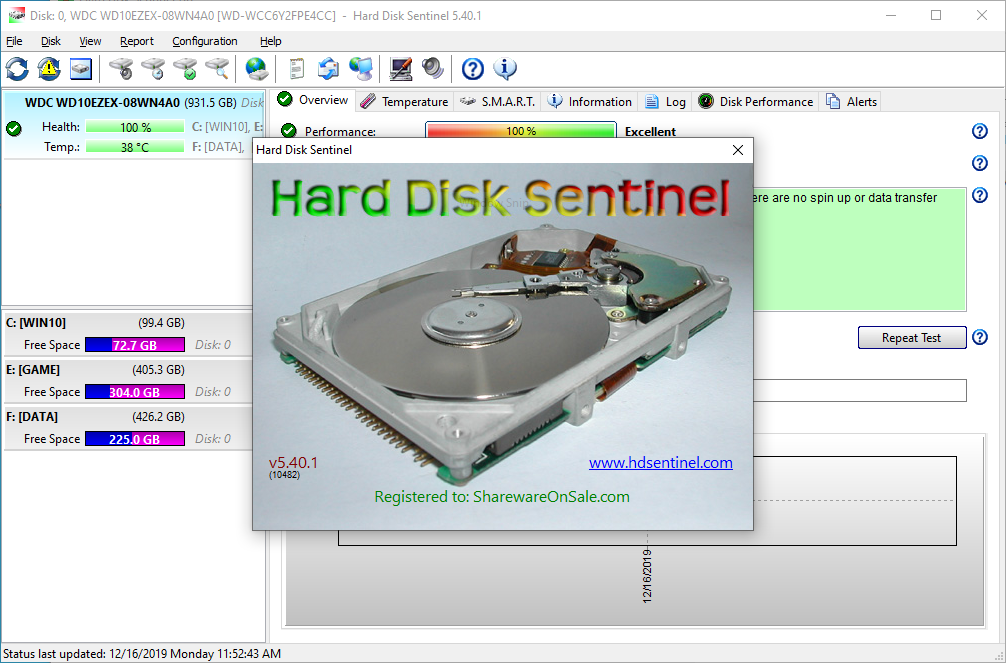Click the help icon next to Repeat Test
The image size is (1006, 663).
(980, 337)
